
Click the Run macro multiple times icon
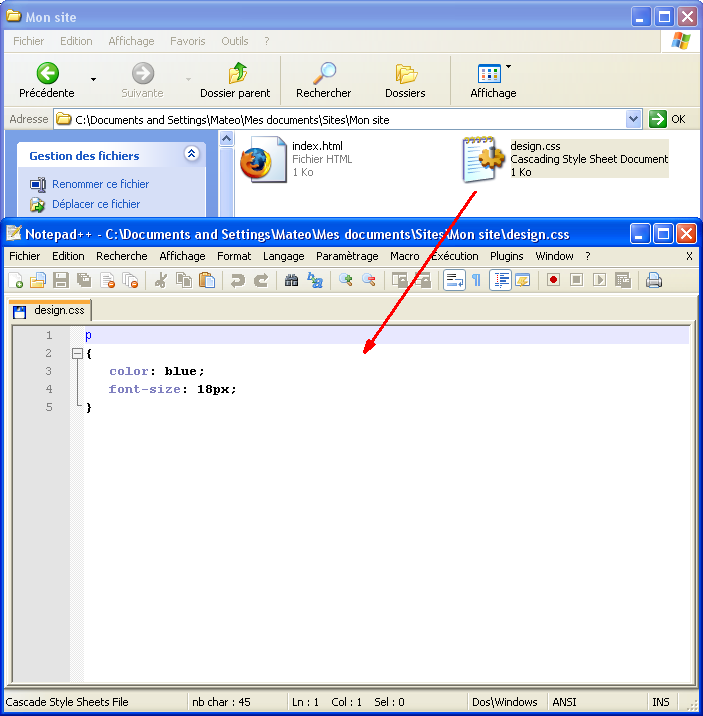point(623,280)
